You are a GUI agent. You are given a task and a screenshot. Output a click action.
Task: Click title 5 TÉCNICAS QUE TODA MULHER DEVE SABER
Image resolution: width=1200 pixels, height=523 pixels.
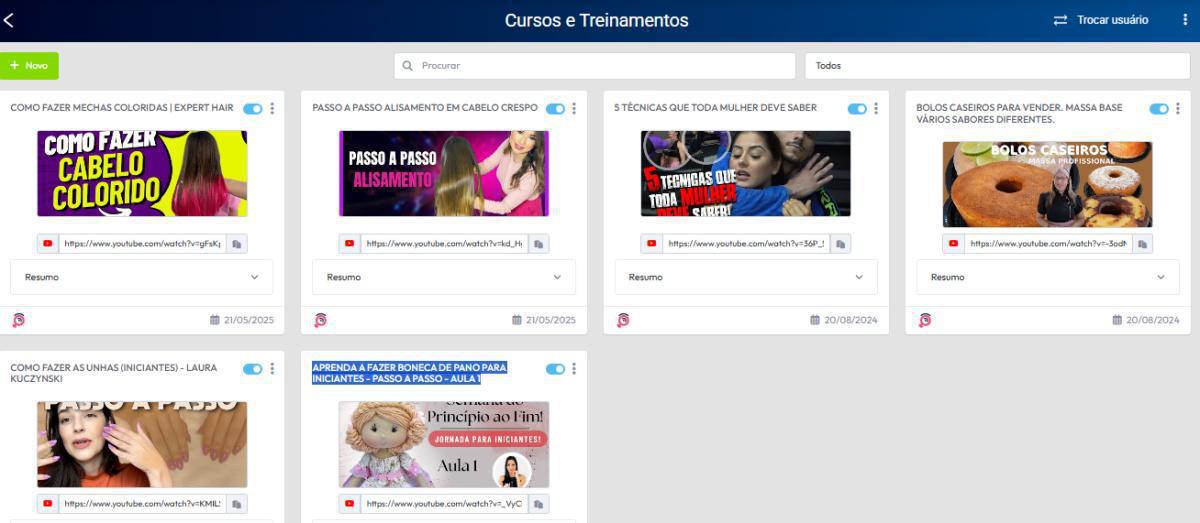pyautogui.click(x=716, y=108)
